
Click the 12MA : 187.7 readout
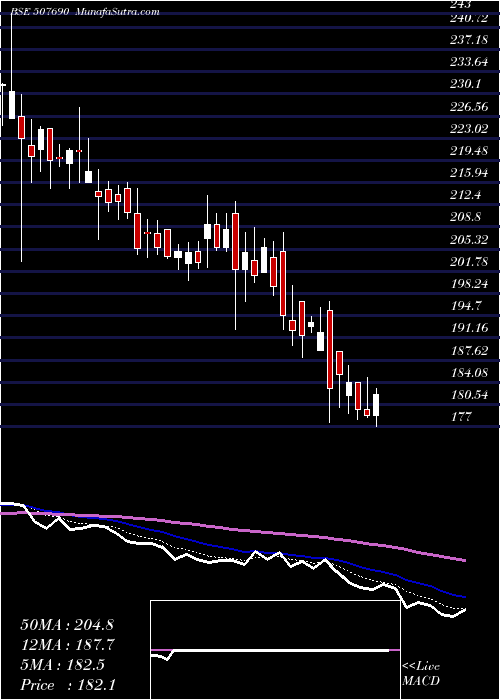point(67,645)
